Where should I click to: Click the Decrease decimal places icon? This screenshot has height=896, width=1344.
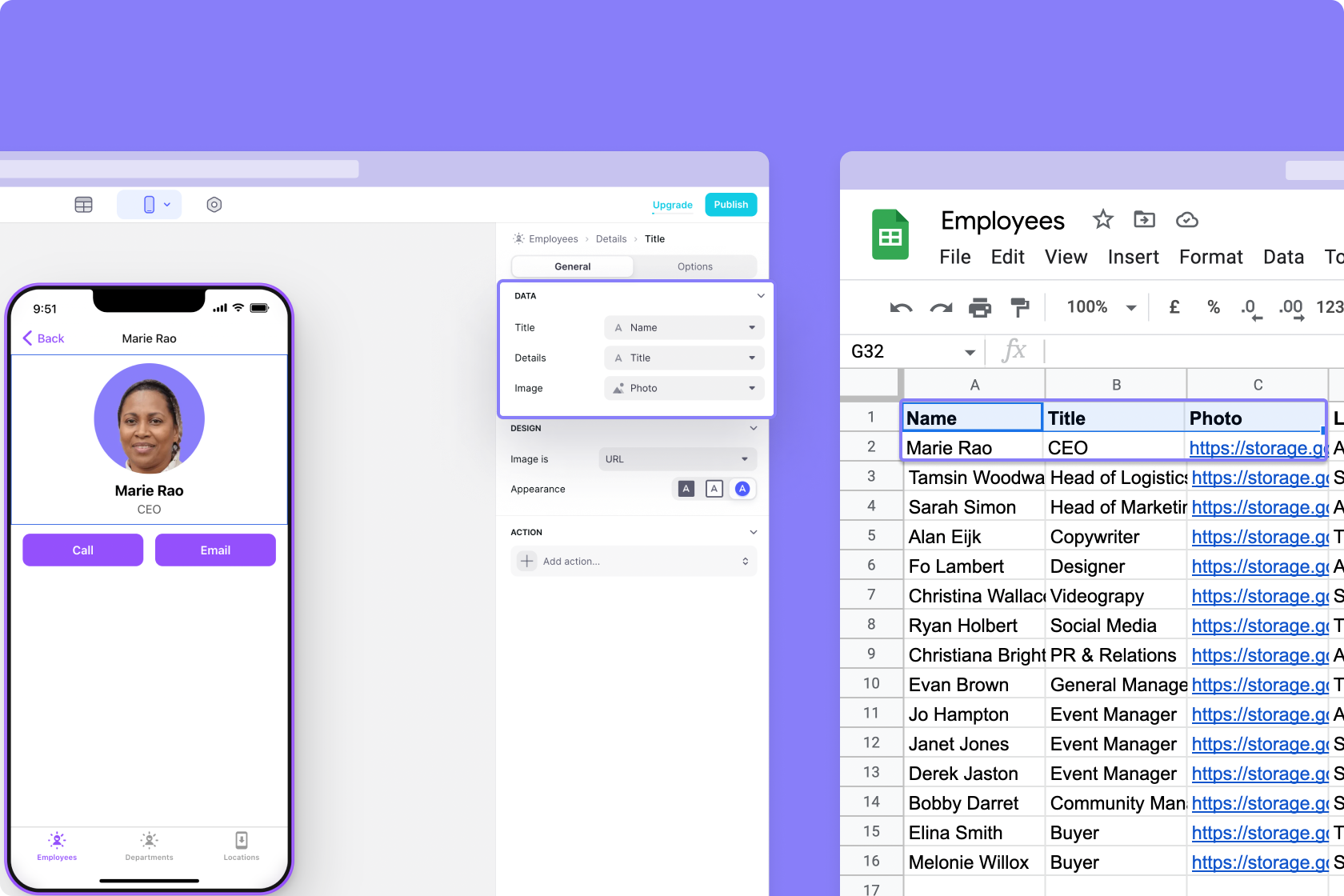tap(1249, 307)
